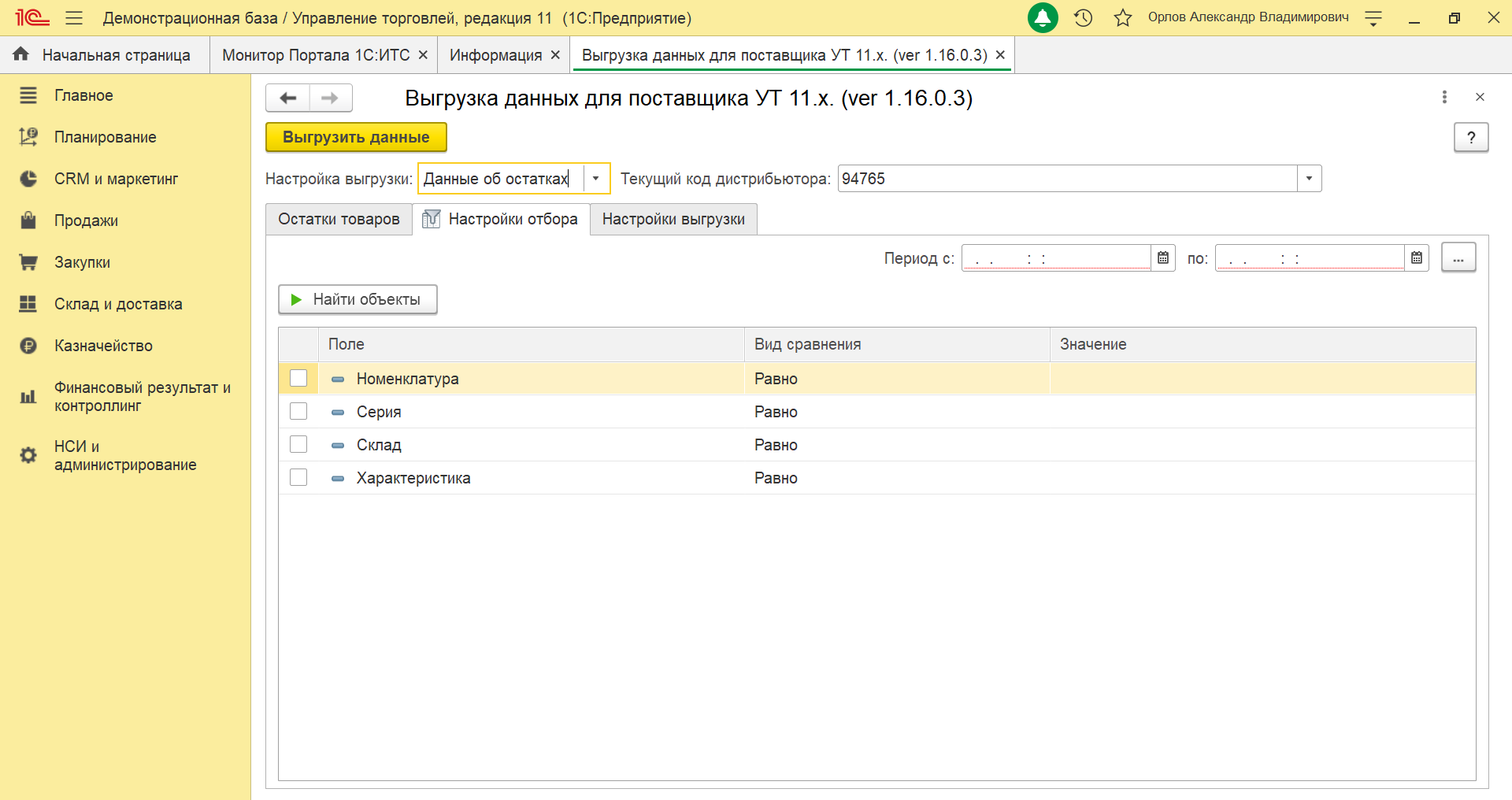
Task: Open period selection ellipsis button
Action: point(1458,257)
